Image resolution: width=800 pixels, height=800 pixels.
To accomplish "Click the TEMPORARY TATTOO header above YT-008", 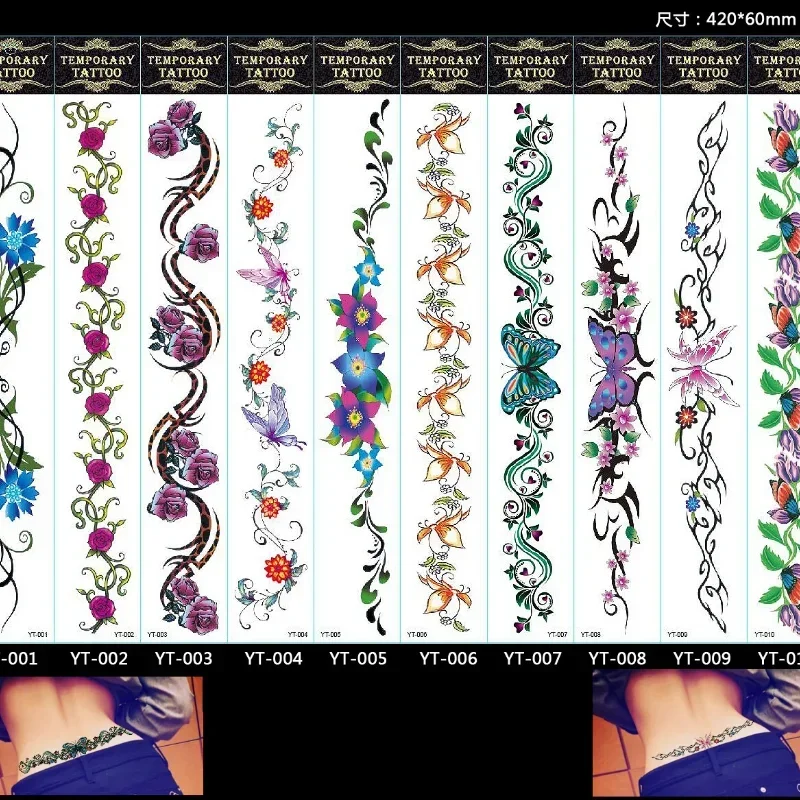I will tap(617, 65).
